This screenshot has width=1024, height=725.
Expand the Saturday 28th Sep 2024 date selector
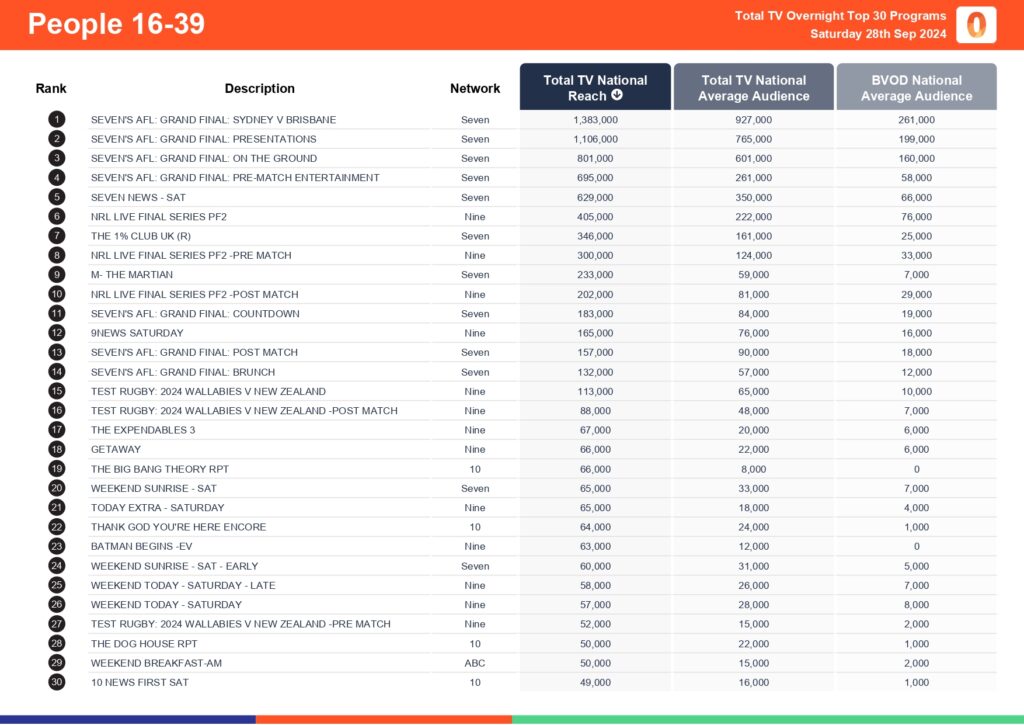click(x=880, y=32)
